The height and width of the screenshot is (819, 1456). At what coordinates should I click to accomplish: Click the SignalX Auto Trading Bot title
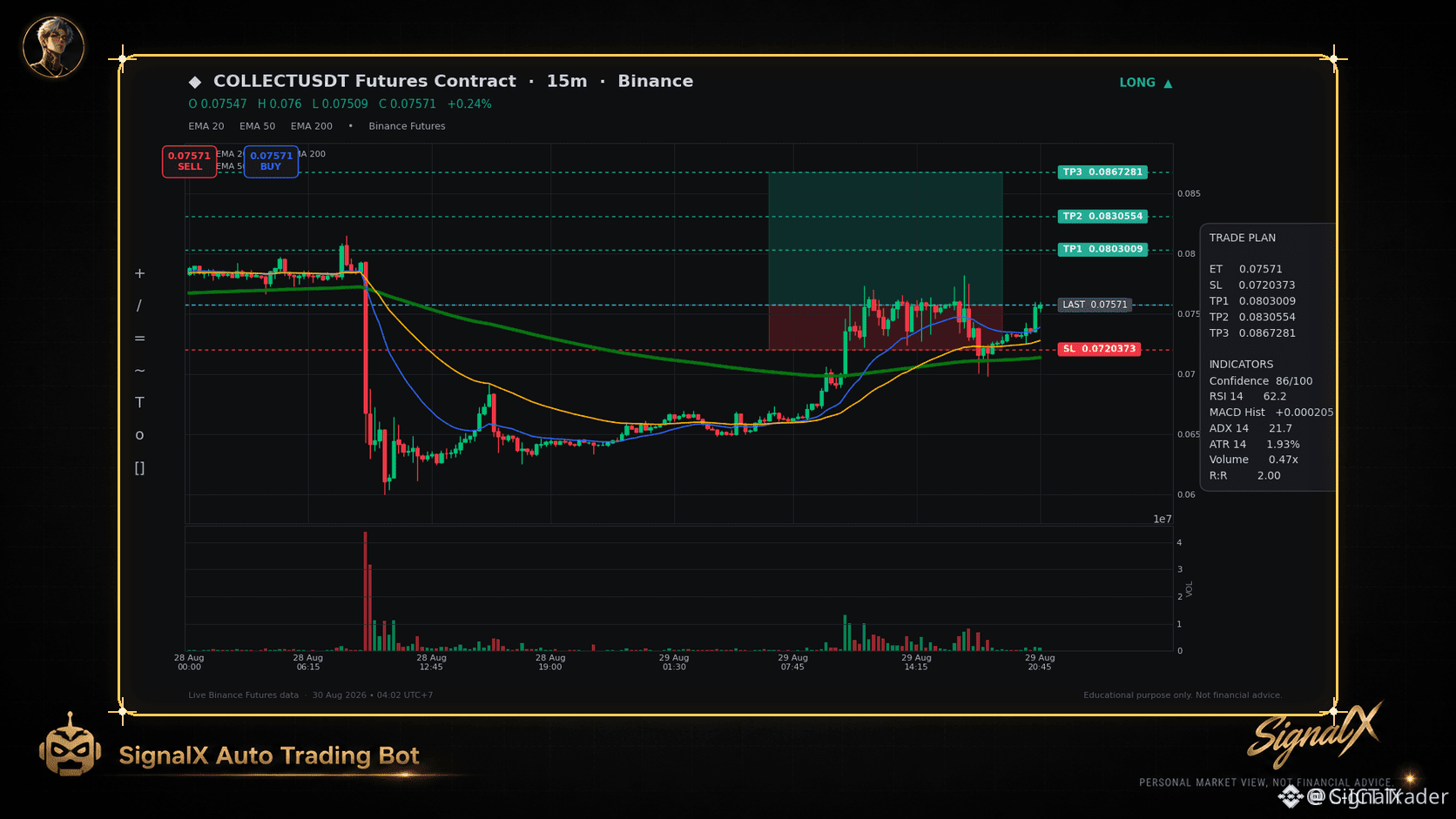point(269,755)
